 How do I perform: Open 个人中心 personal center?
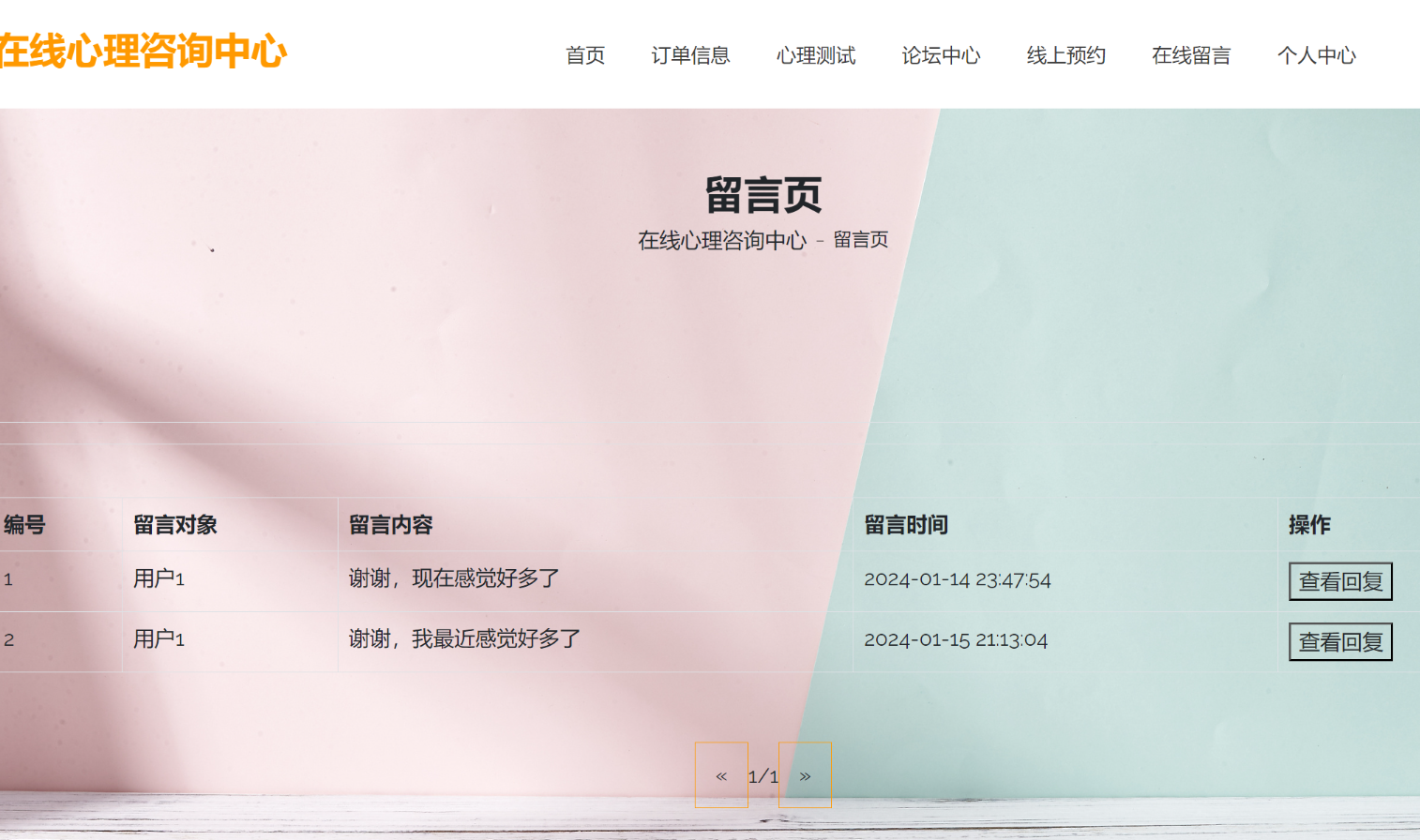[1317, 56]
